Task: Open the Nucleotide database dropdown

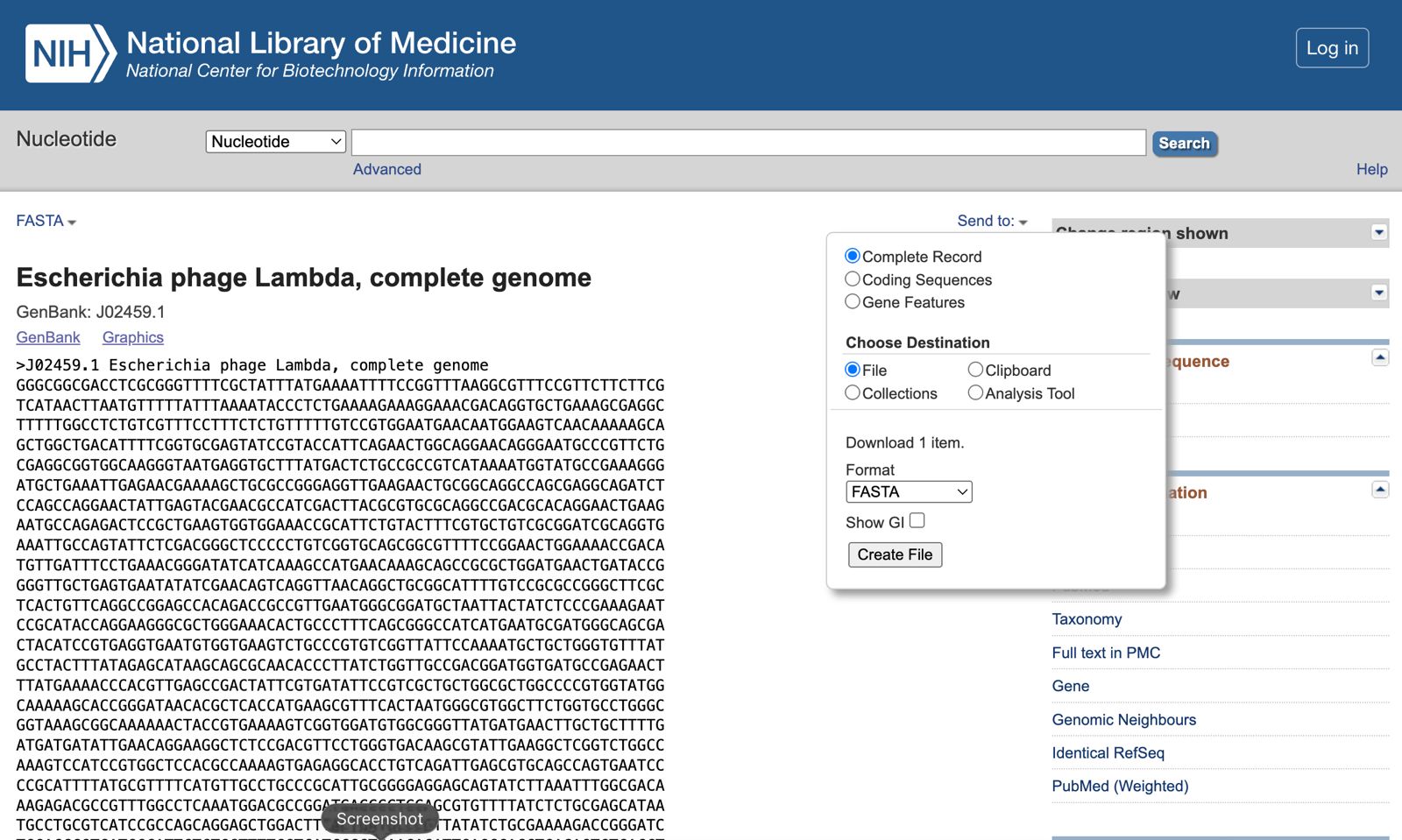Action: pos(275,142)
